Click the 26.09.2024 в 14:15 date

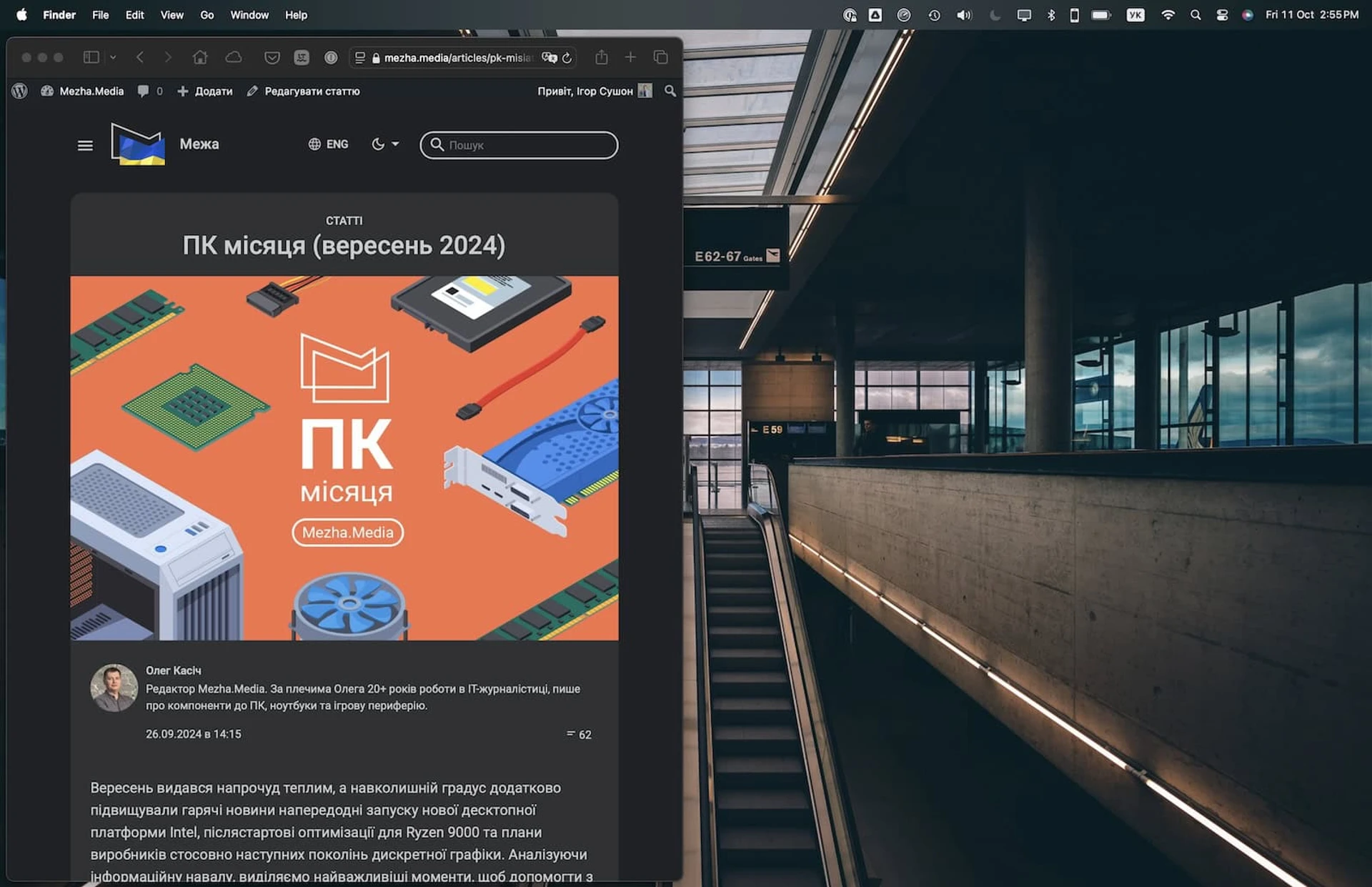point(194,734)
